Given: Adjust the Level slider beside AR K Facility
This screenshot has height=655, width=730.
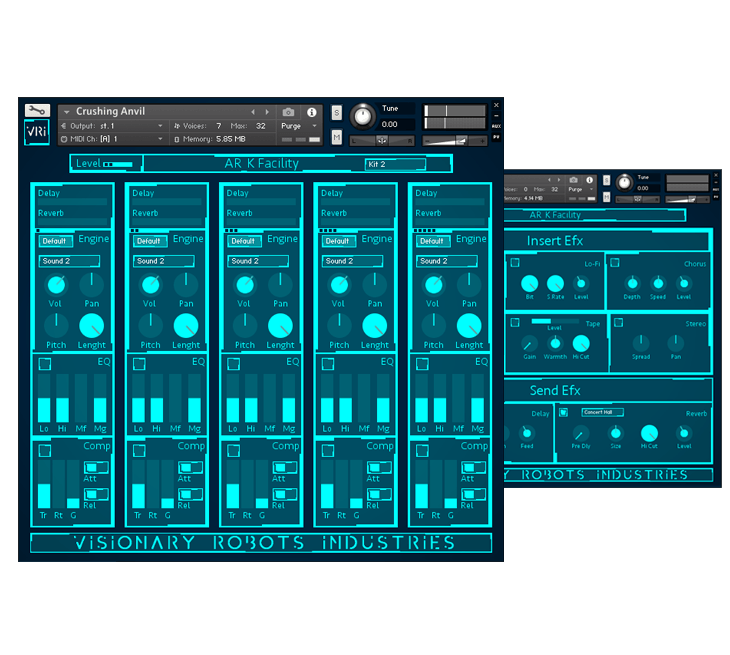Looking at the screenshot, I should pyautogui.click(x=118, y=164).
